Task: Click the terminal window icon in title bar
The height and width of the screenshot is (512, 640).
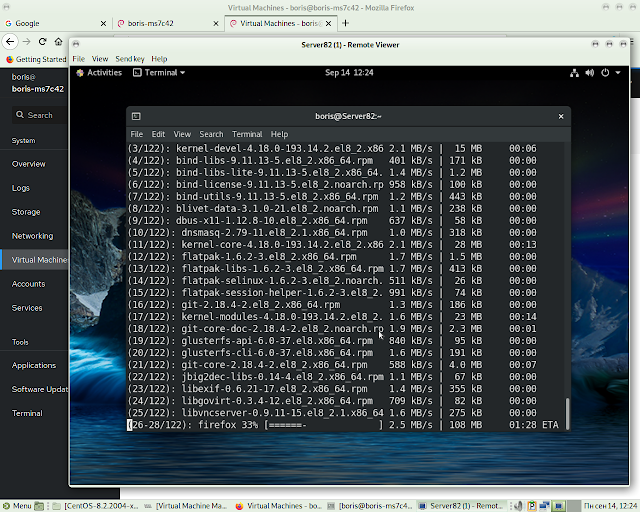Action: click(x=136, y=116)
